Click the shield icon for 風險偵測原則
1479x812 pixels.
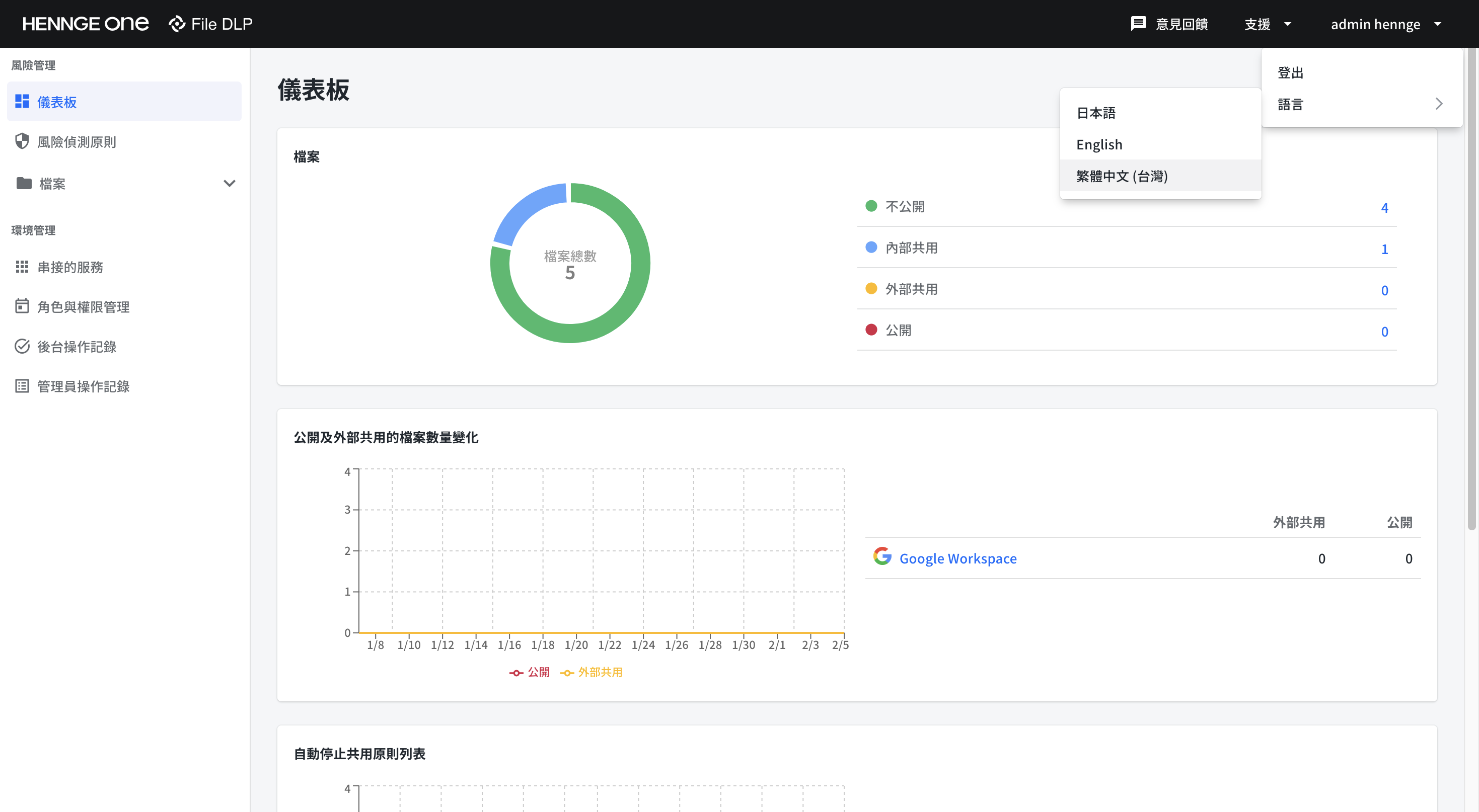click(x=22, y=141)
